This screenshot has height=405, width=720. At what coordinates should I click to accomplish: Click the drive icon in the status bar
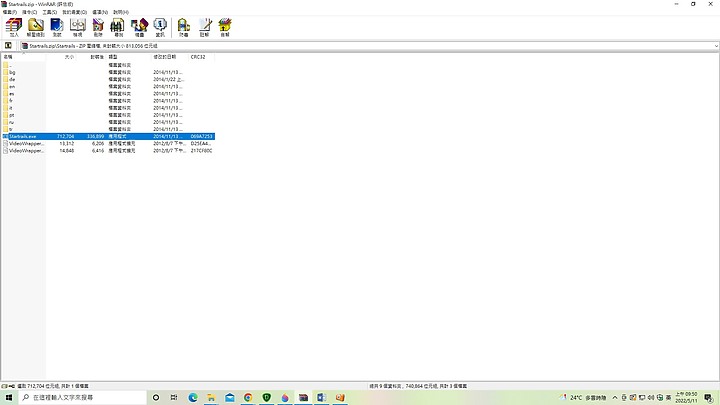pos(5,386)
